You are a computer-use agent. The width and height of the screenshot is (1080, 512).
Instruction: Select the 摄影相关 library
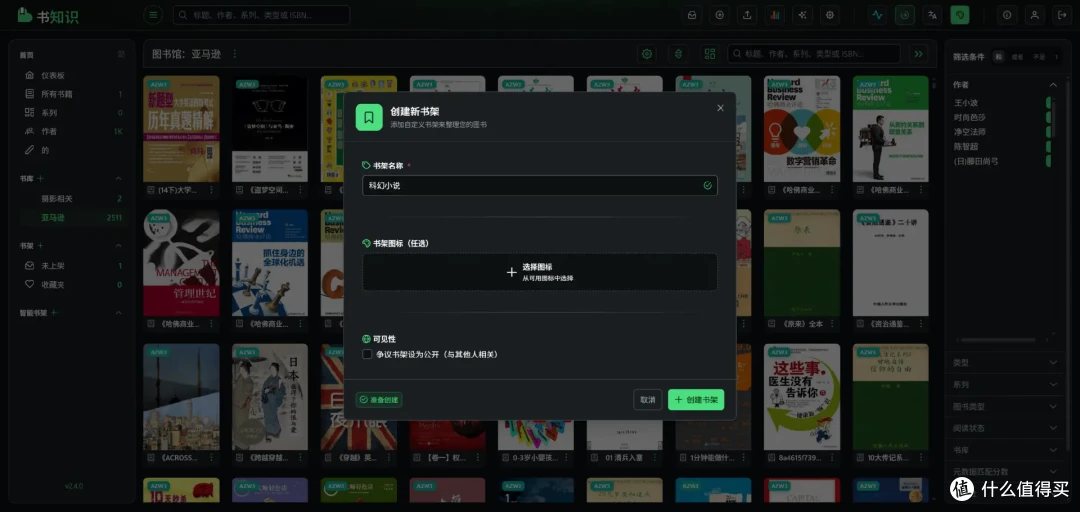pos(74,198)
